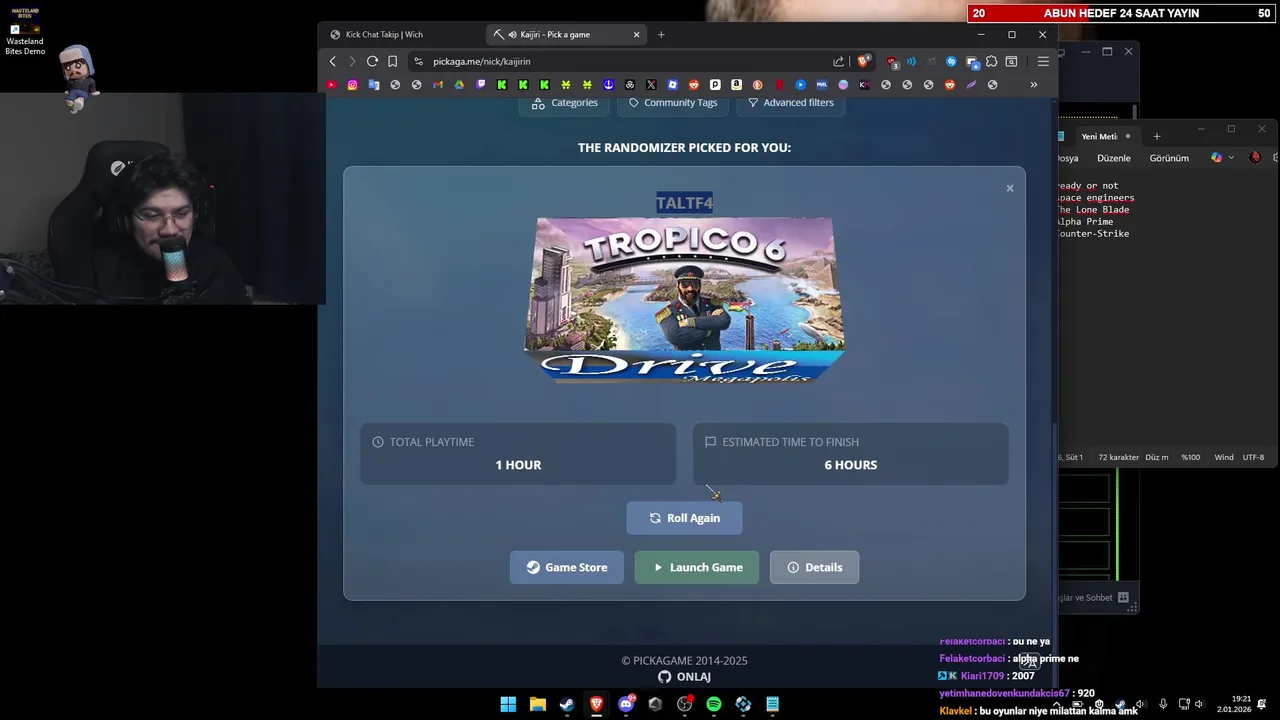Open the X (Twitter) bookmark icon
1280x720 pixels.
click(x=651, y=85)
